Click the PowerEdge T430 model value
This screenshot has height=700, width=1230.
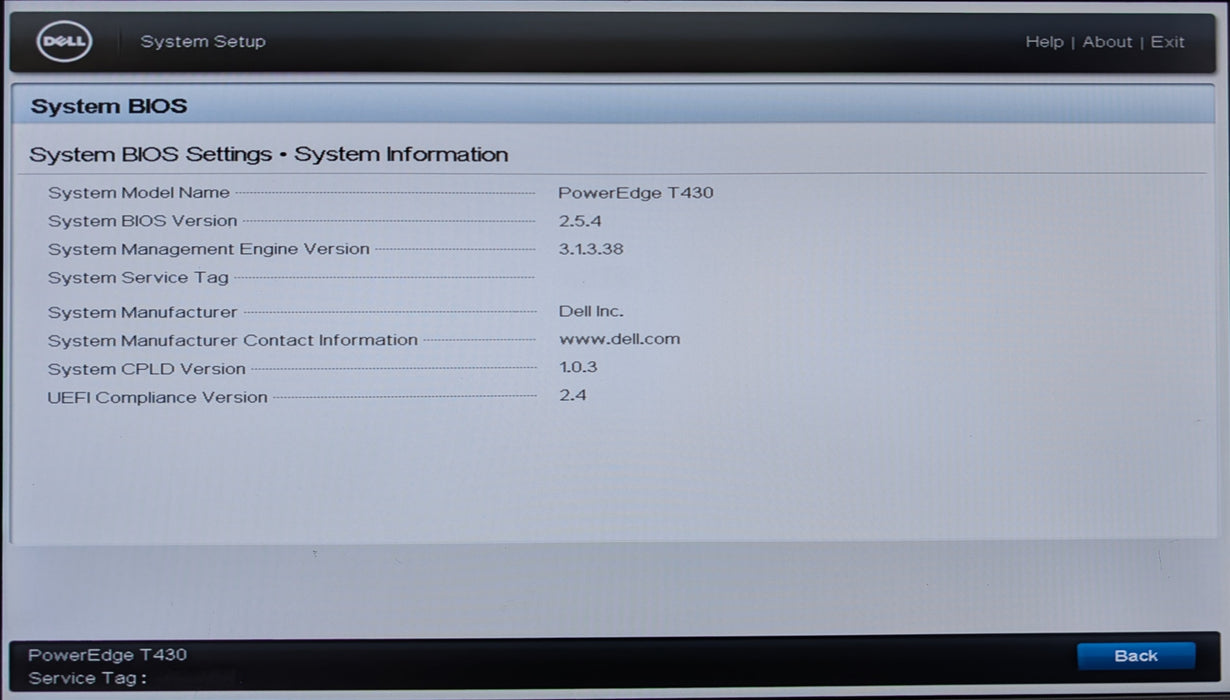[636, 193]
